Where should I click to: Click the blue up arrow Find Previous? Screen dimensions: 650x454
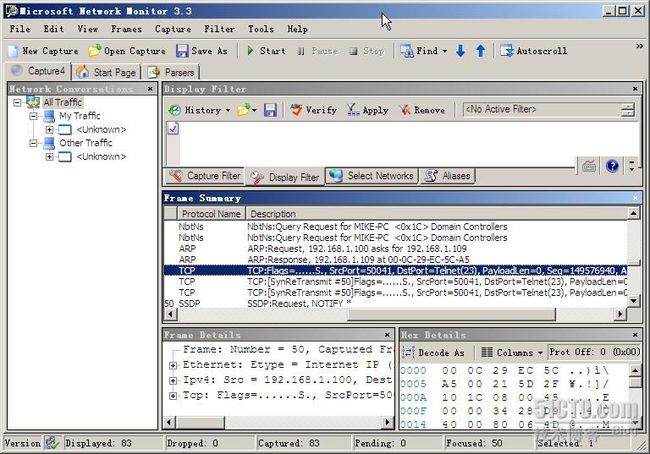480,51
